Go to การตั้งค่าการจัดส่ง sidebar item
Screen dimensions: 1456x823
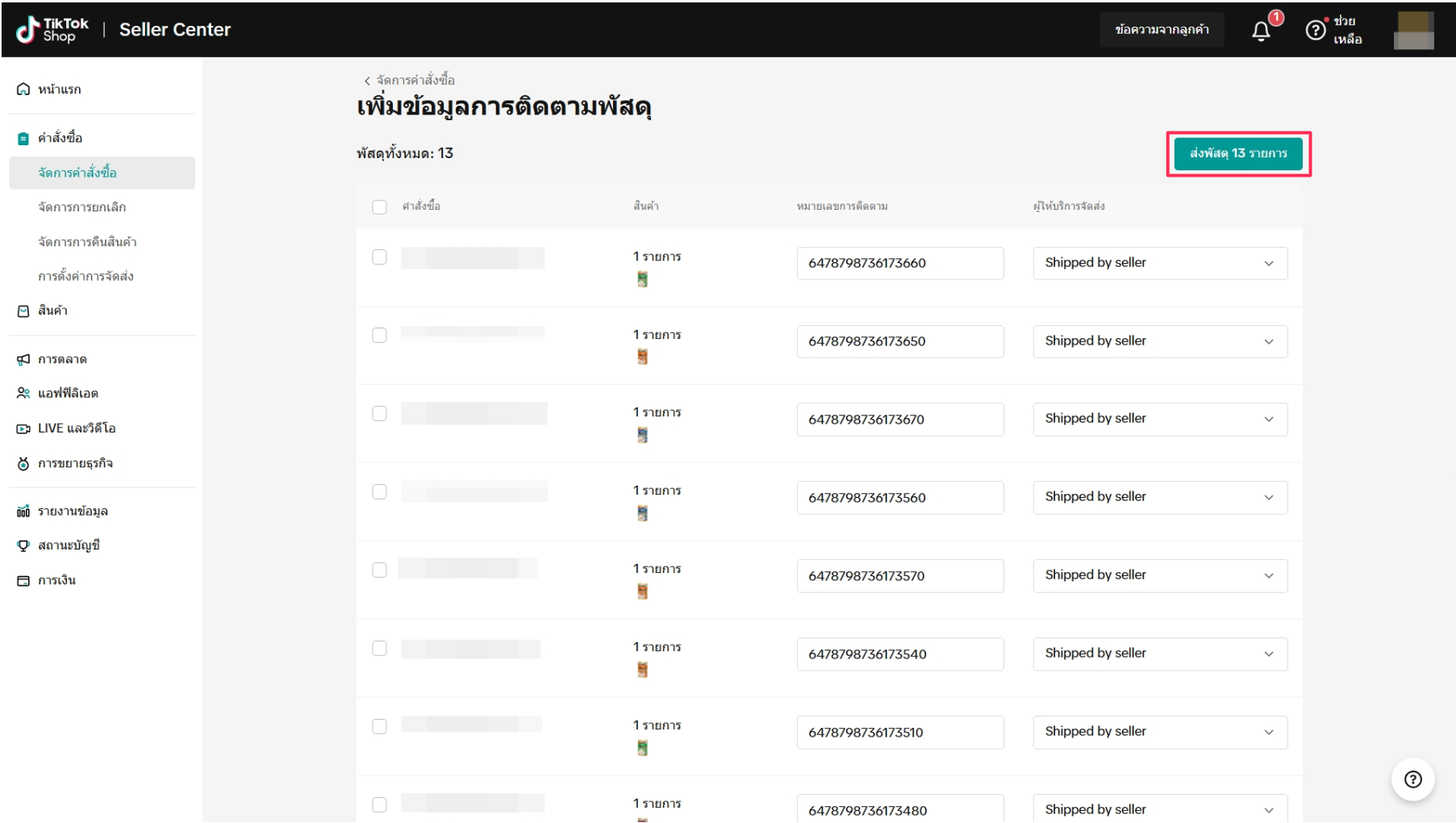pyautogui.click(x=86, y=276)
